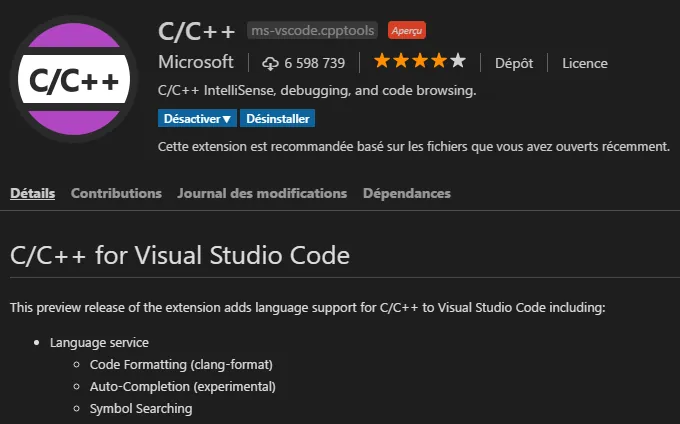Click the install count 6 598 739
680x424 pixels.
pyautogui.click(x=314, y=63)
